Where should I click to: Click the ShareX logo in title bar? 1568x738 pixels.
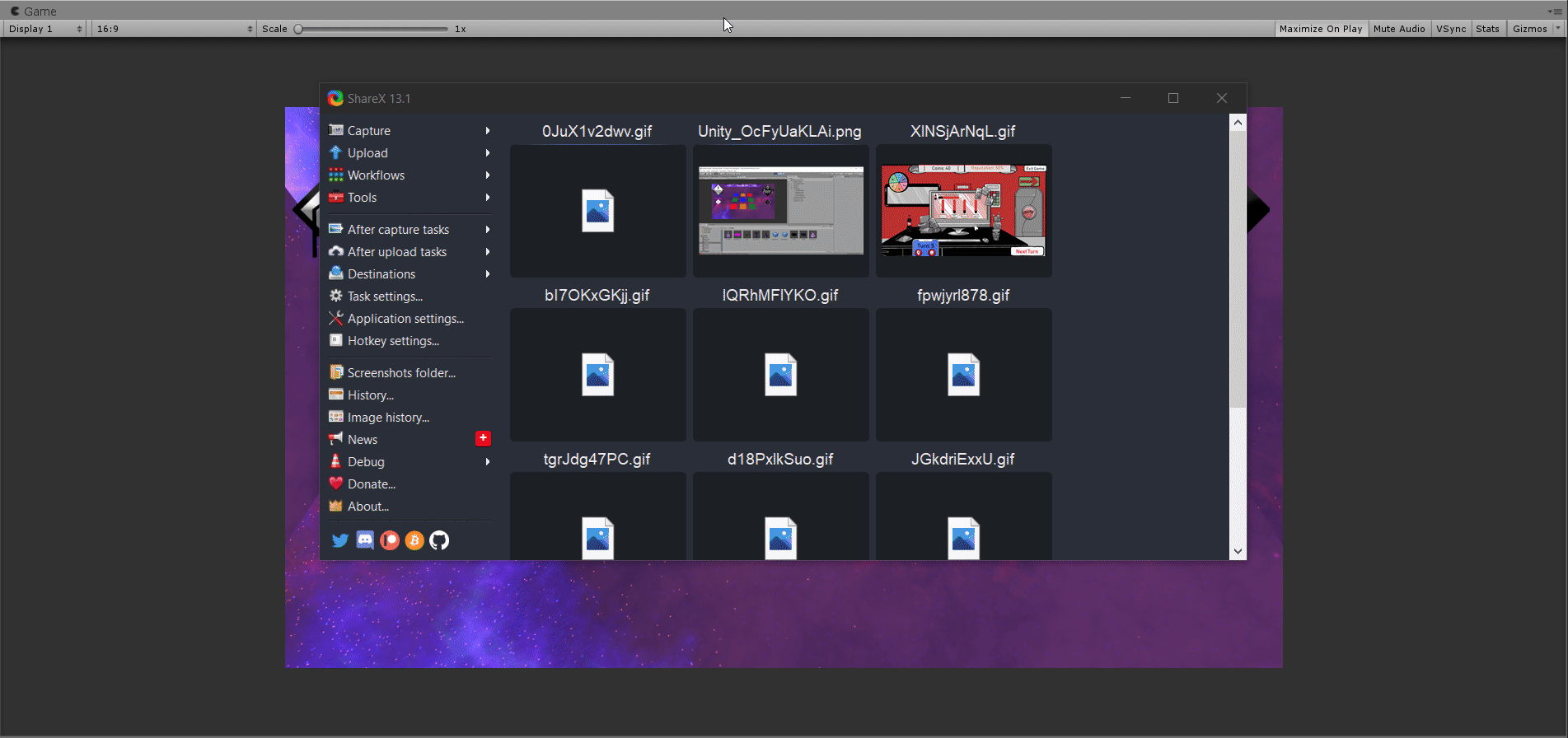335,98
